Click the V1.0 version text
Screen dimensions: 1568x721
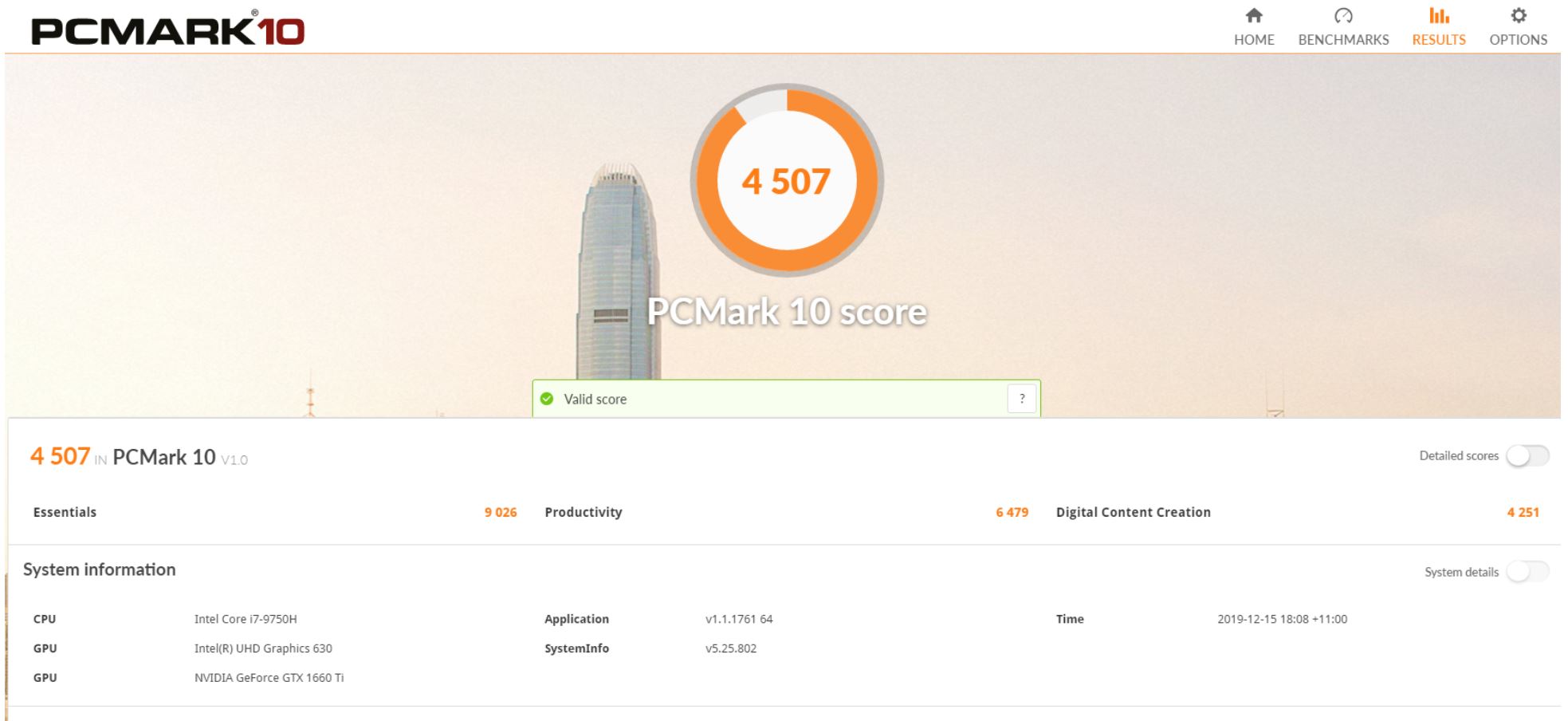(x=234, y=460)
